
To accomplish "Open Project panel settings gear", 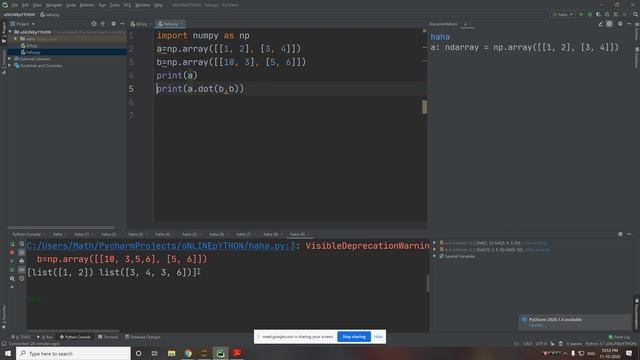I will click(x=113, y=24).
